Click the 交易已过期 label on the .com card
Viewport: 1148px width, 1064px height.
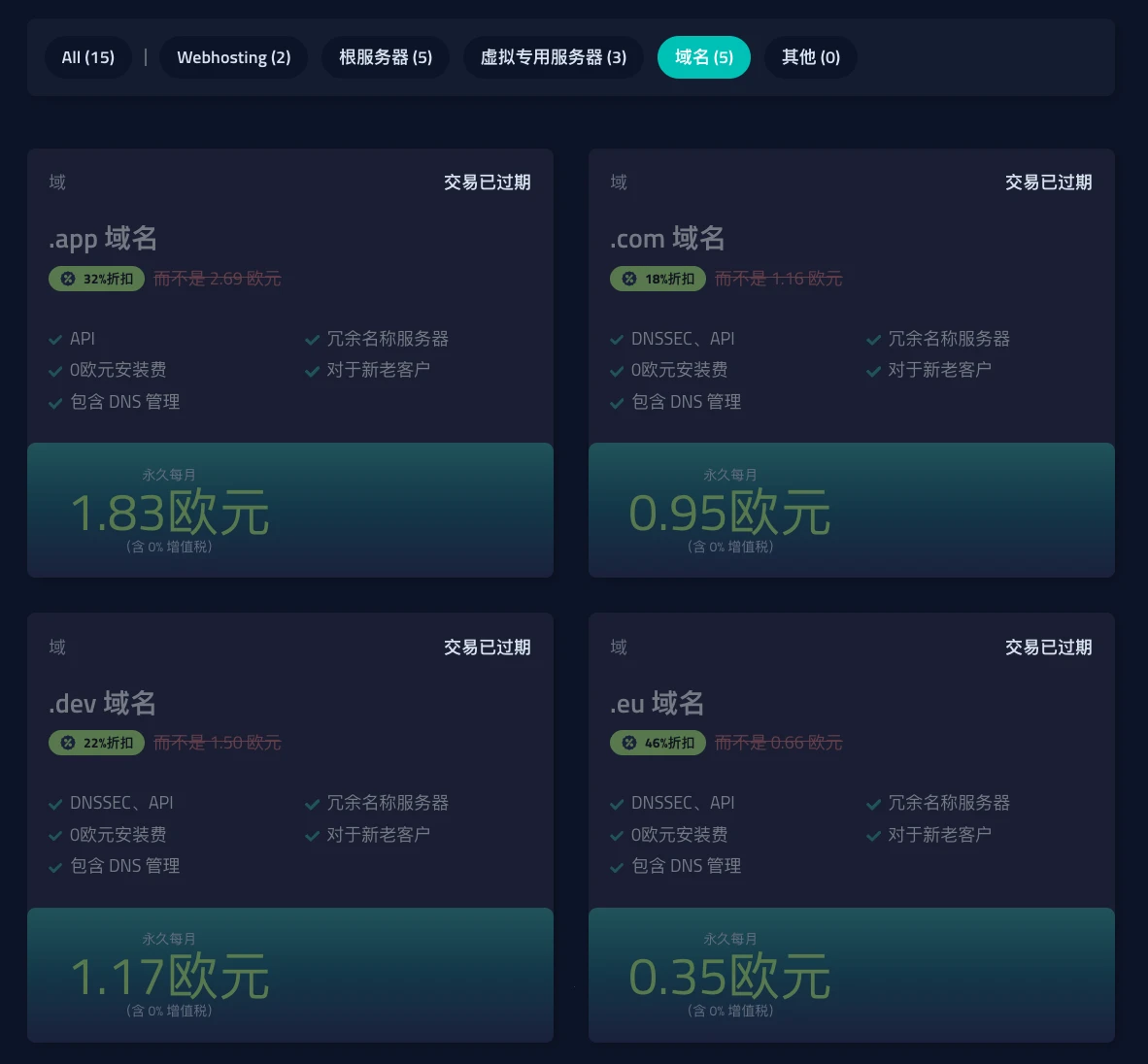tap(1048, 183)
